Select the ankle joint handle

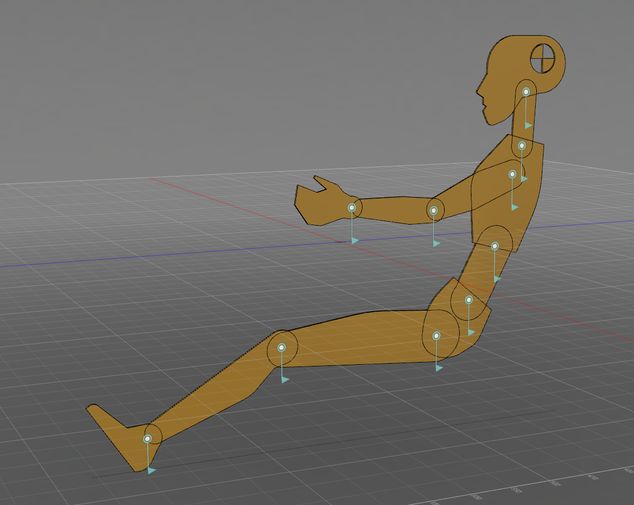[x=149, y=438]
